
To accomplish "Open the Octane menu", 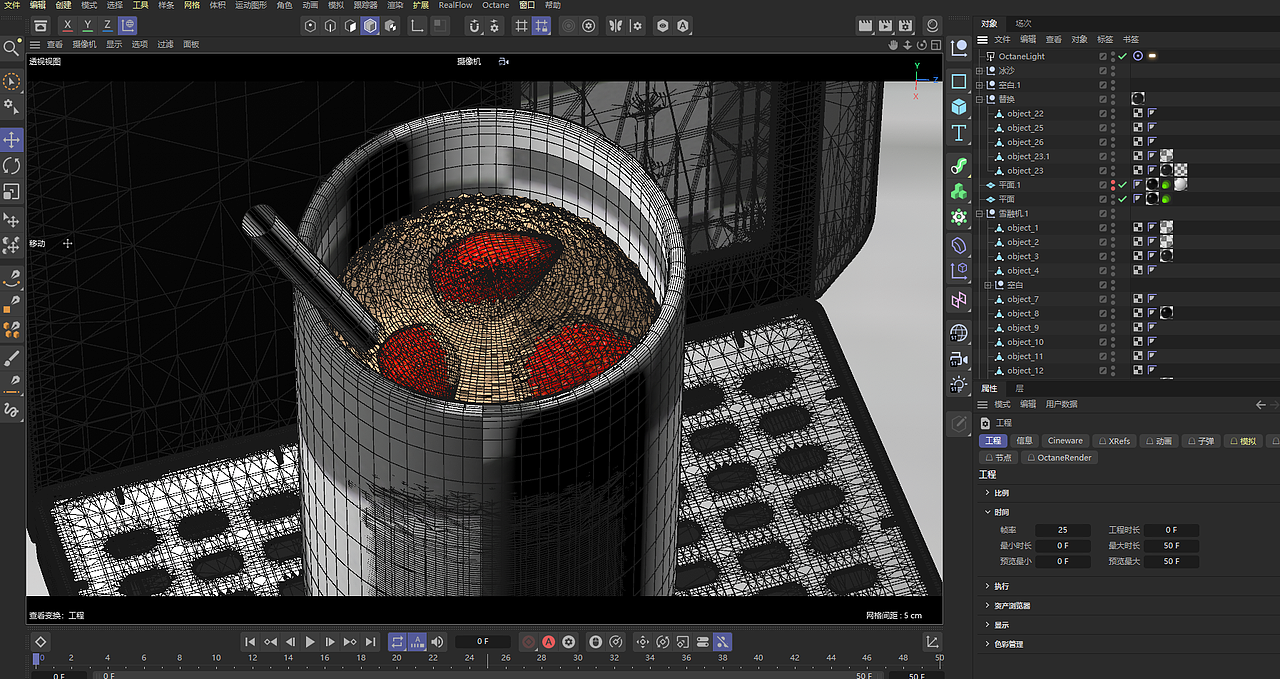I will [x=495, y=5].
